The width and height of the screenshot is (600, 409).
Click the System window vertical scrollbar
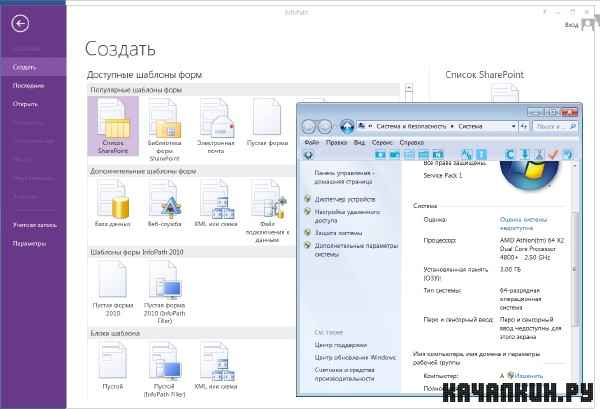tap(574, 268)
